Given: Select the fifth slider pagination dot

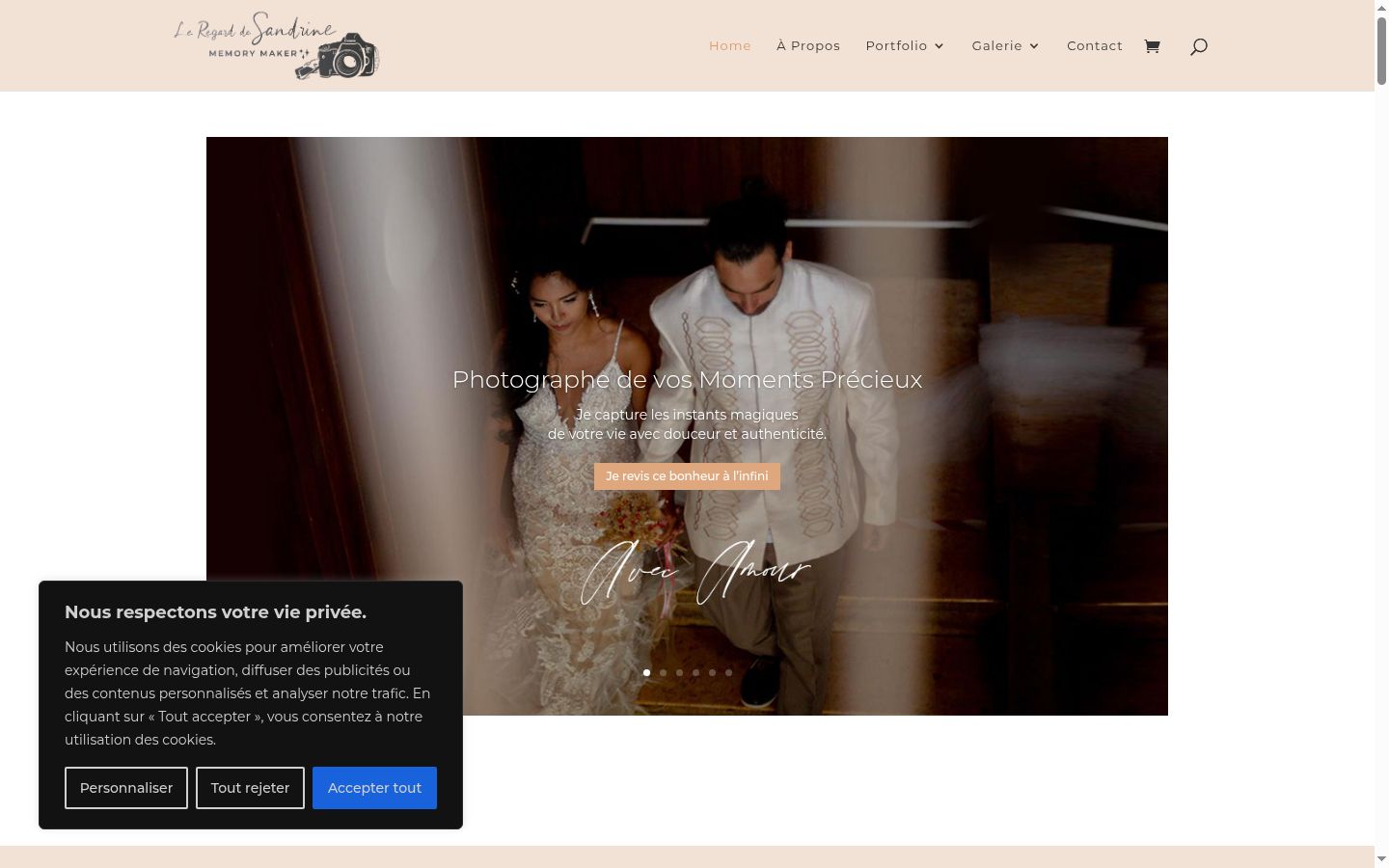Looking at the screenshot, I should [x=712, y=673].
